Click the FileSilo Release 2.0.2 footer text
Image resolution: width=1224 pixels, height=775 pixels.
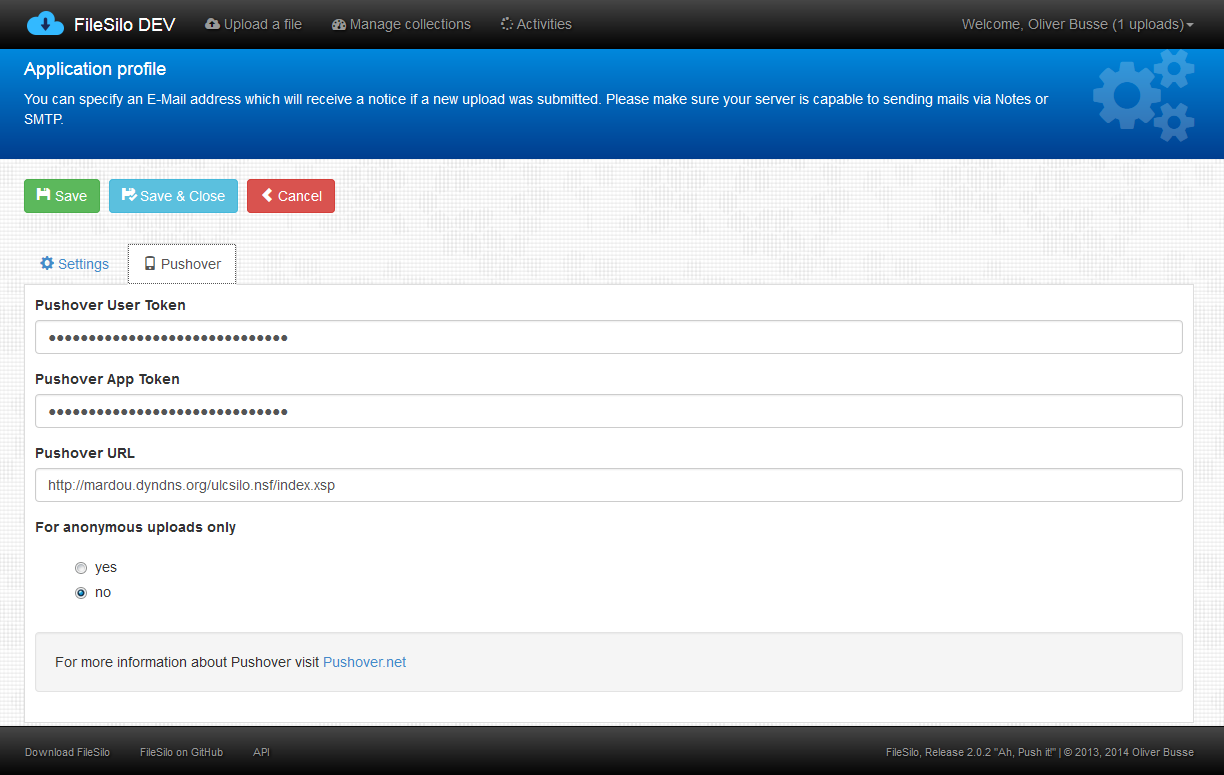[x=1040, y=752]
